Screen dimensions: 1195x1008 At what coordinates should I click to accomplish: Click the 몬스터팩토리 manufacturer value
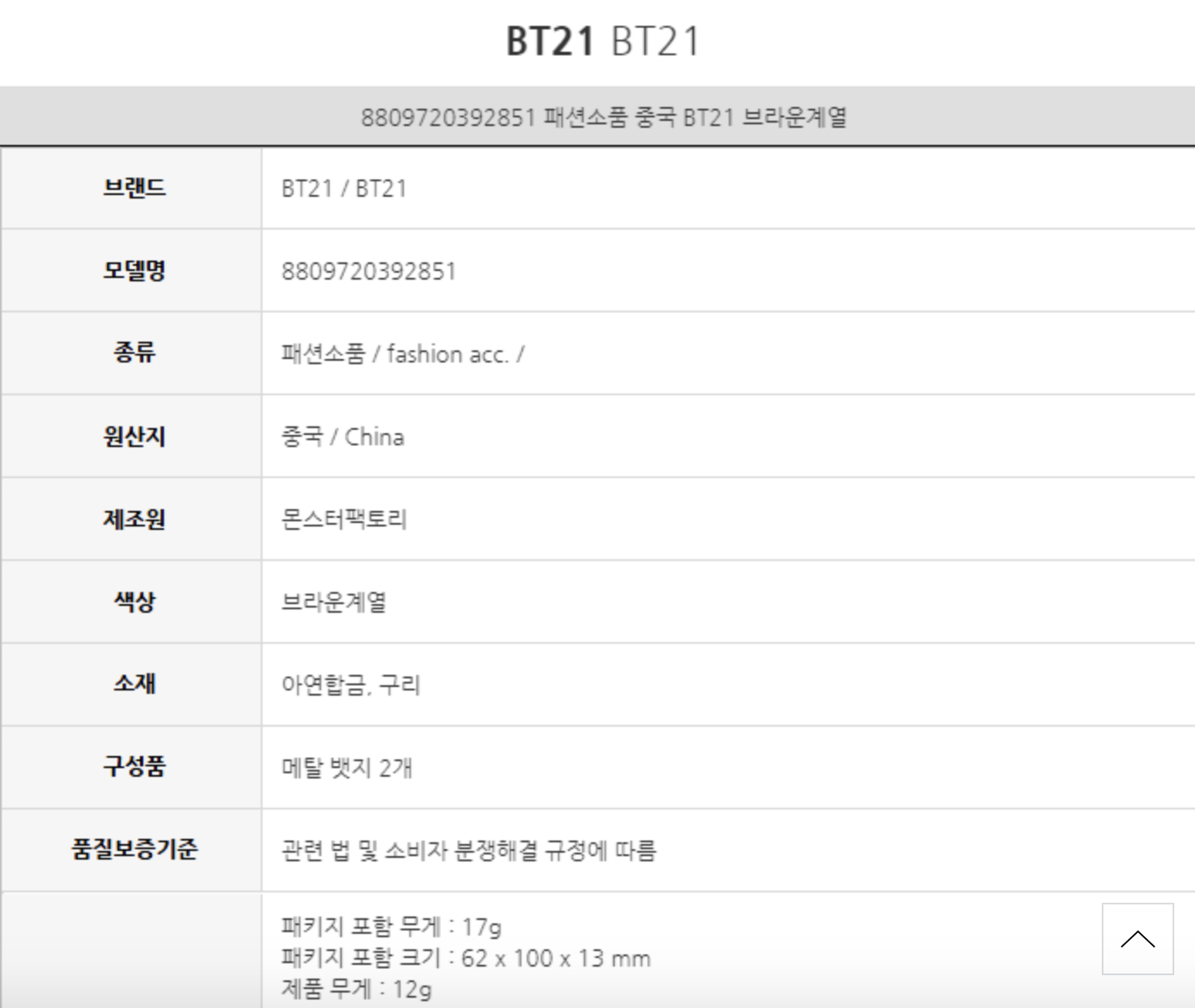click(344, 520)
